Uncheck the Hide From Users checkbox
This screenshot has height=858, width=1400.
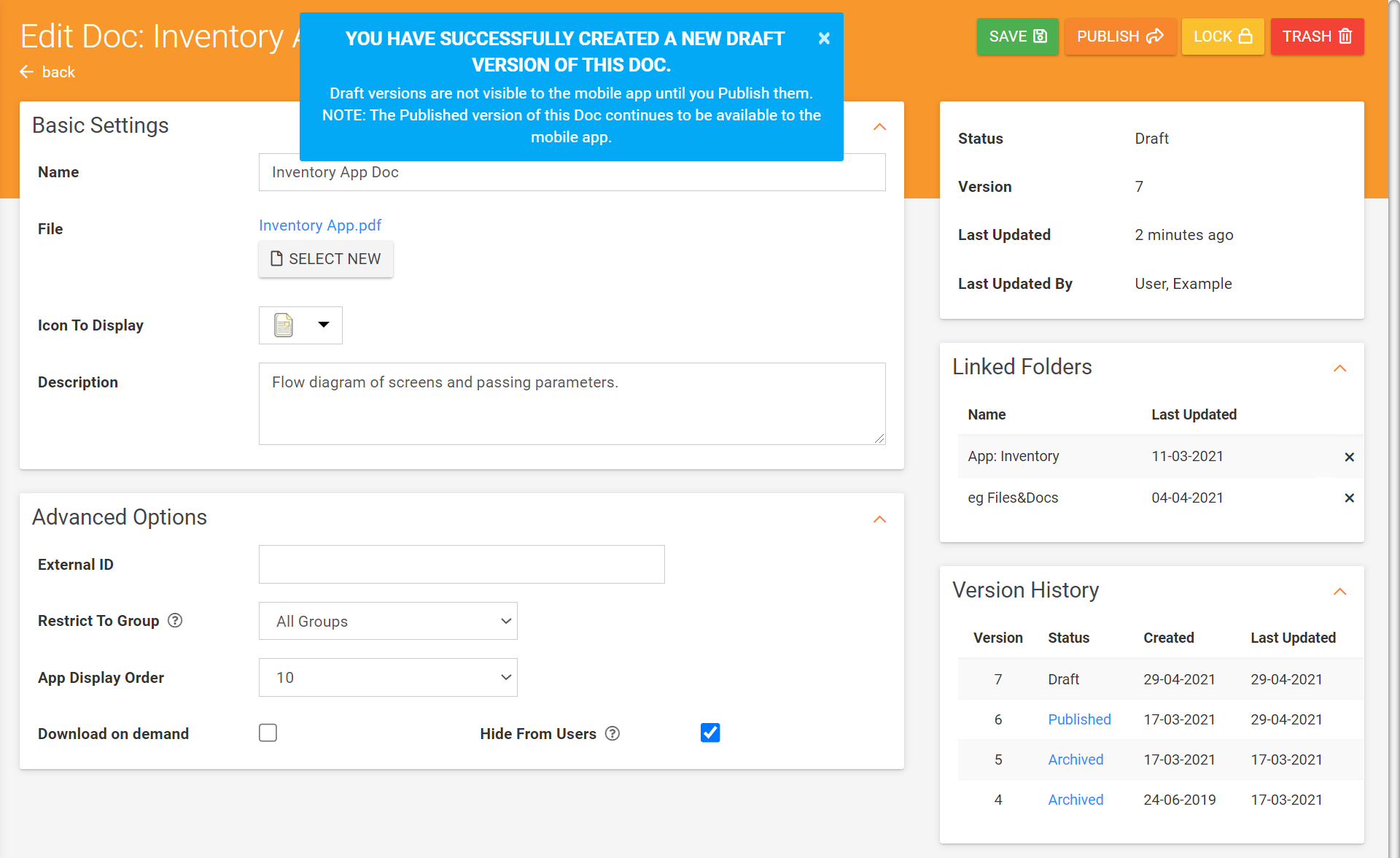[x=709, y=733]
